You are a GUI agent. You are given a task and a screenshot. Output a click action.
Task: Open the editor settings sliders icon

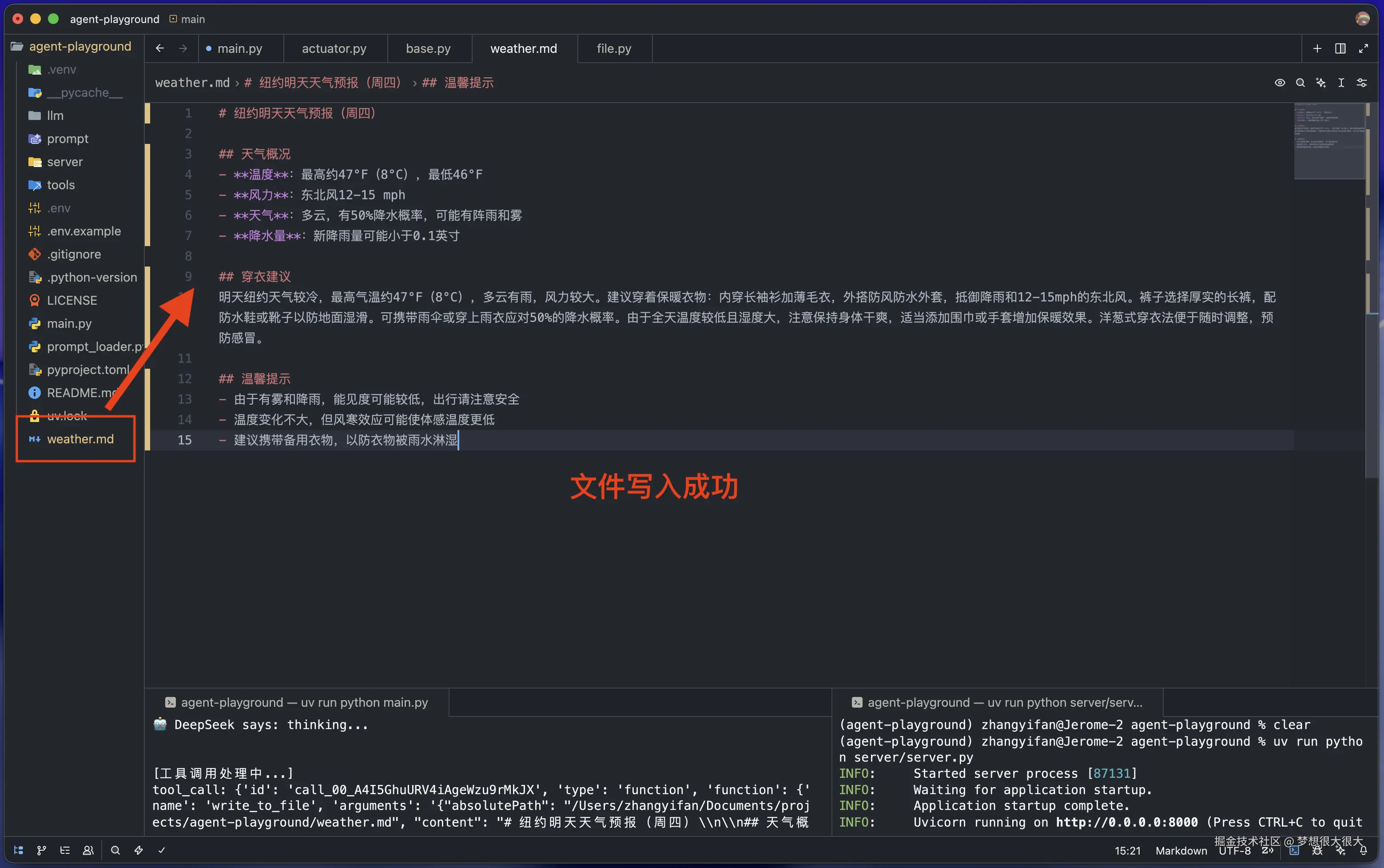point(1362,83)
